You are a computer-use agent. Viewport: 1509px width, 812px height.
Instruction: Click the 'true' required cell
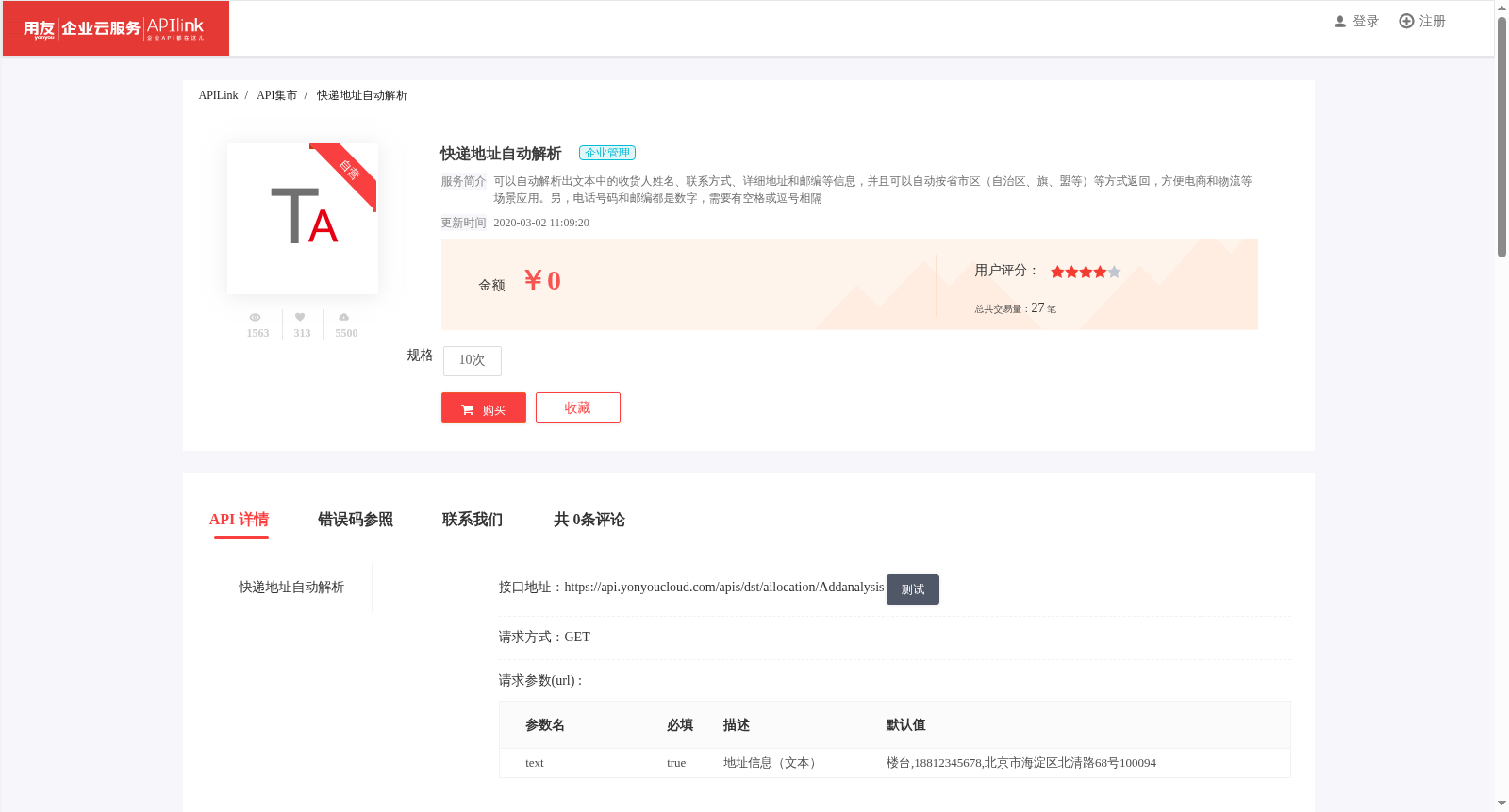(x=676, y=763)
